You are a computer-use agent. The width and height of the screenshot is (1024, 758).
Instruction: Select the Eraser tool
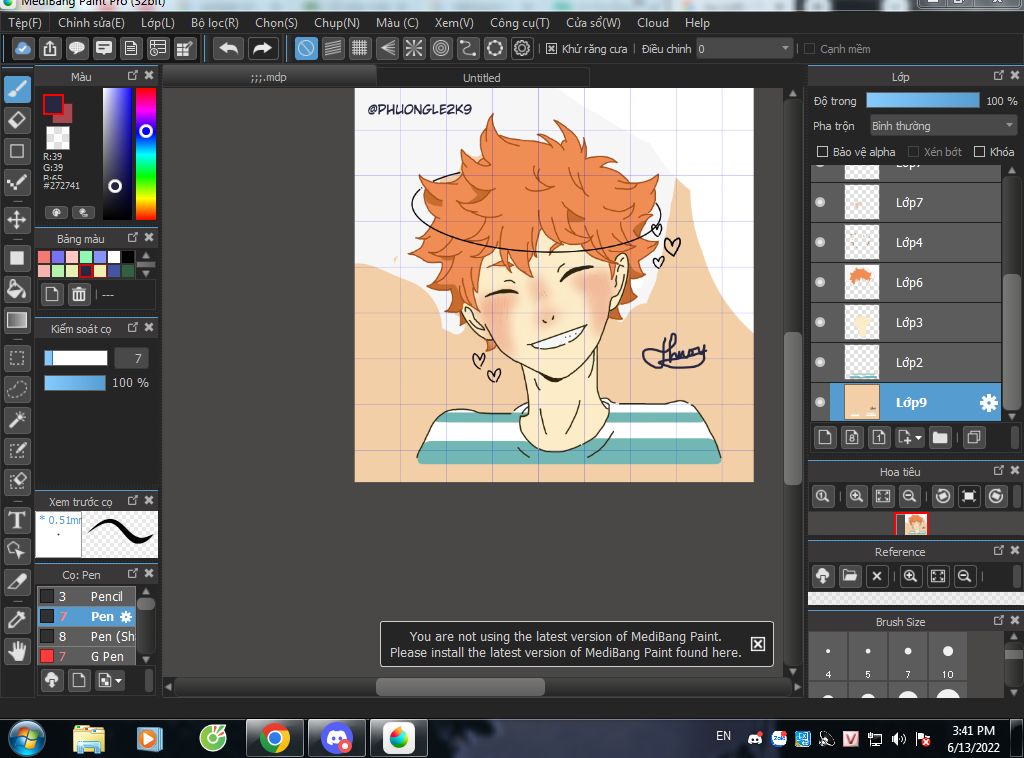(x=18, y=120)
